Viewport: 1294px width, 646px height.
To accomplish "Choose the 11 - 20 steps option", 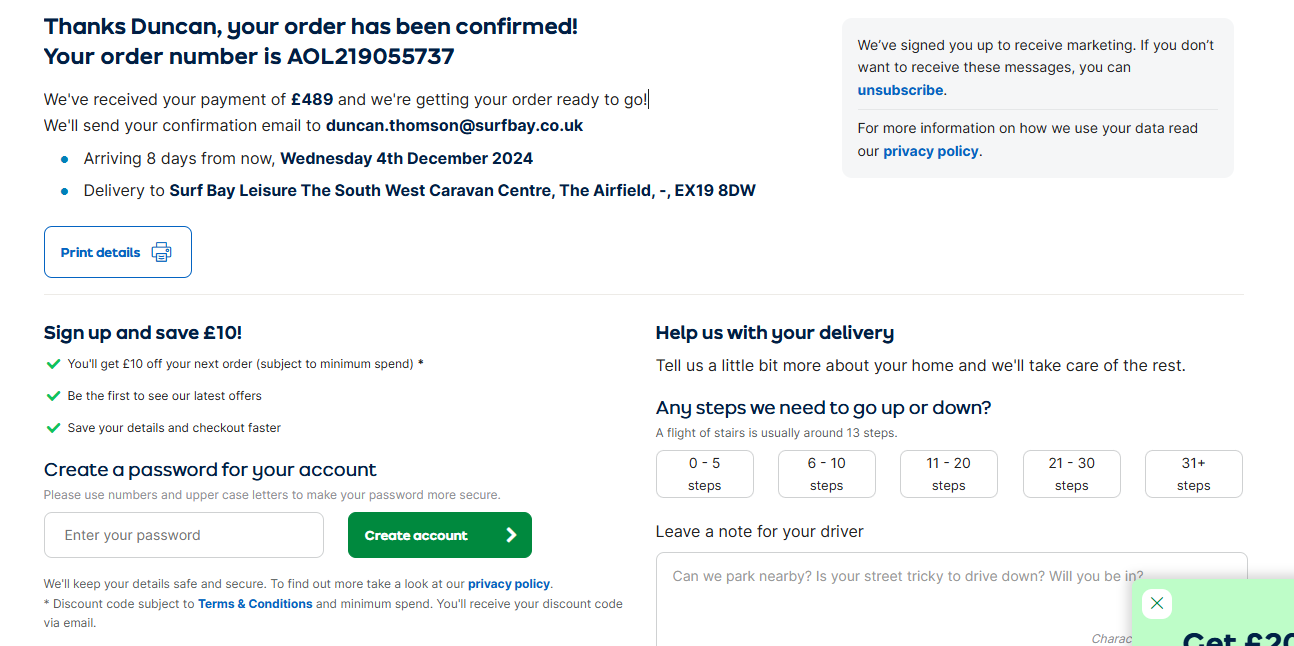I will pos(948,474).
